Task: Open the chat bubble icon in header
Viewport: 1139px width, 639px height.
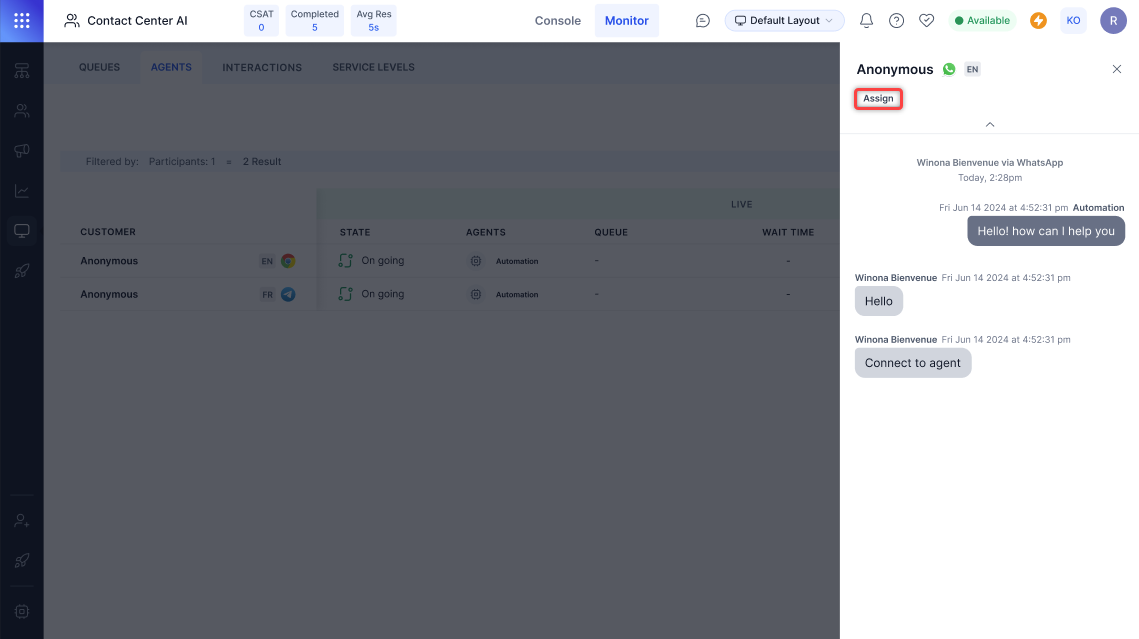Action: (703, 21)
